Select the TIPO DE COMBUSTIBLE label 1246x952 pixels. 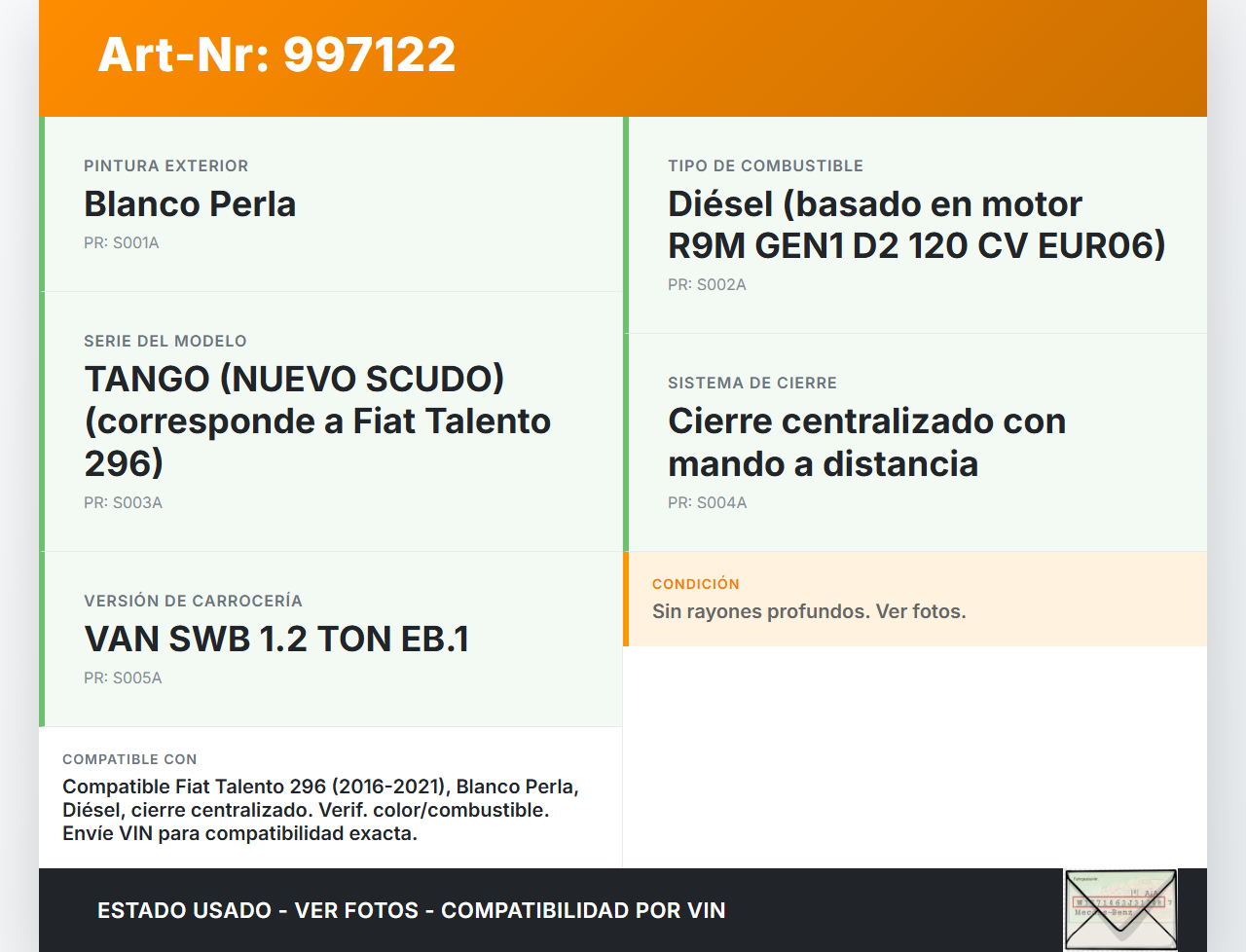coord(766,165)
